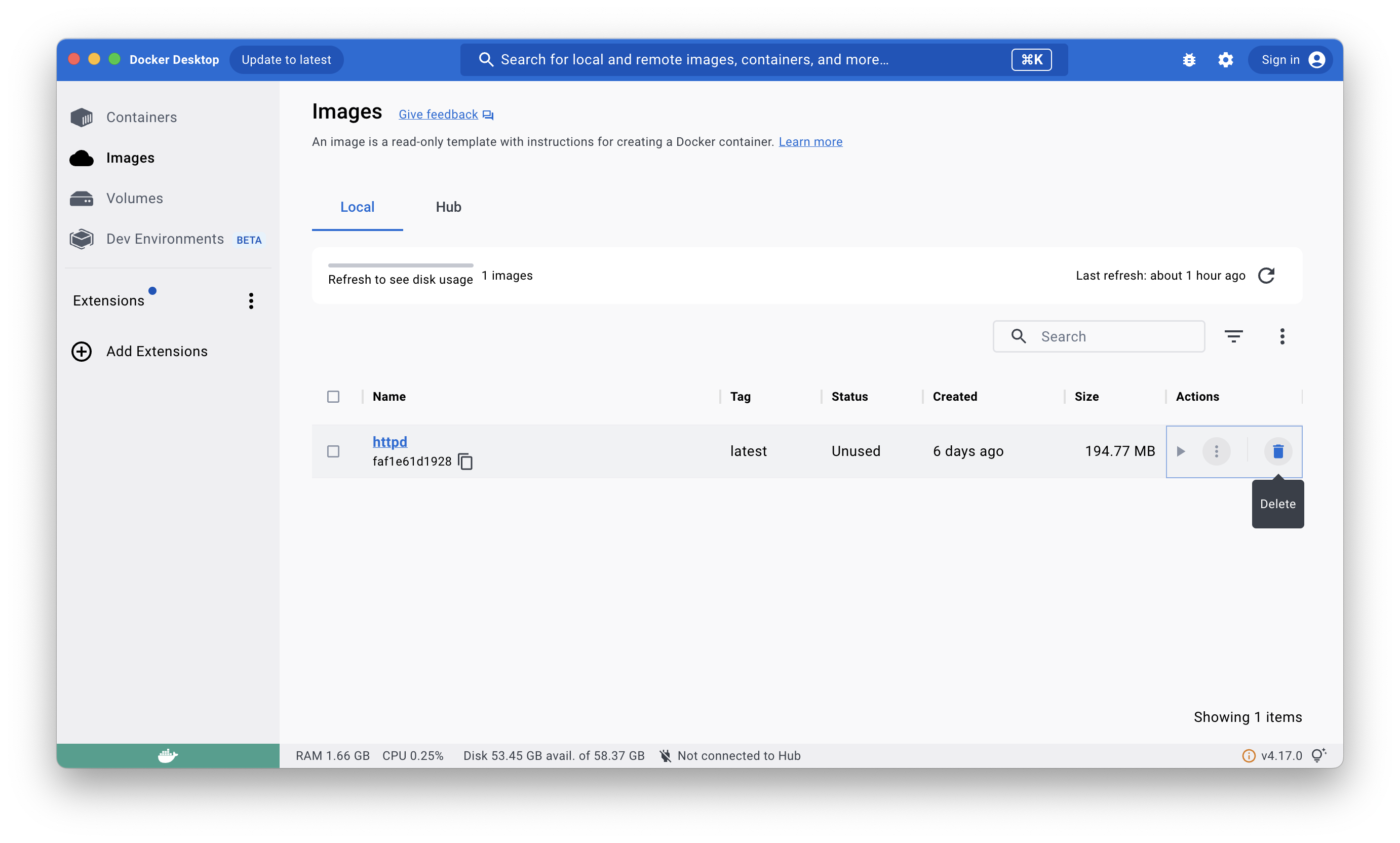Check the httpd image row checkbox
The image size is (1400, 843).
click(x=333, y=451)
